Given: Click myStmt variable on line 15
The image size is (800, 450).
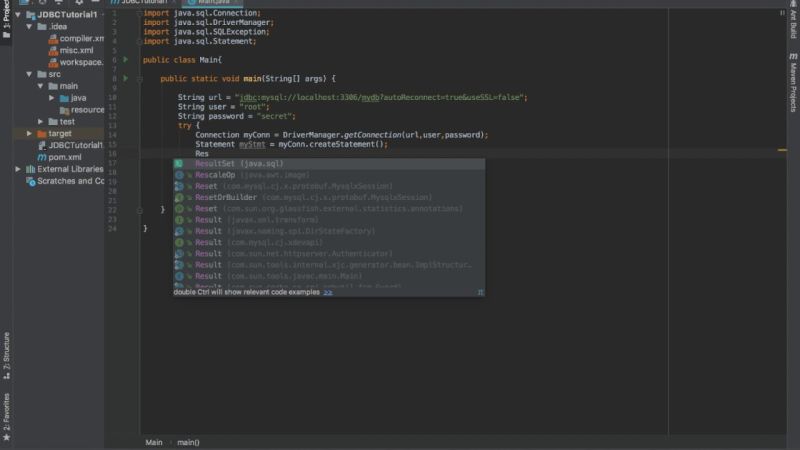Looking at the screenshot, I should (252, 144).
